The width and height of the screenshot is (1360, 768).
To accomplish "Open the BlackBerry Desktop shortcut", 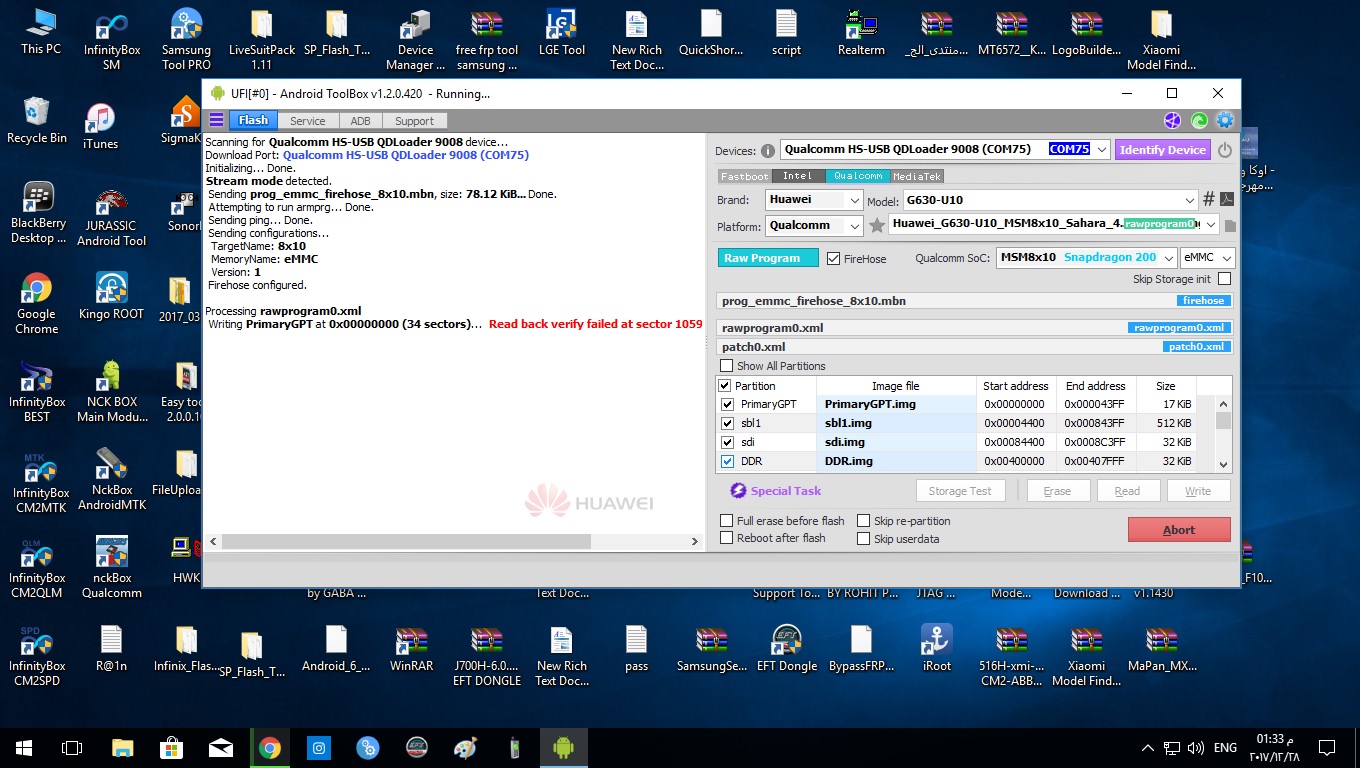I will click(x=38, y=214).
